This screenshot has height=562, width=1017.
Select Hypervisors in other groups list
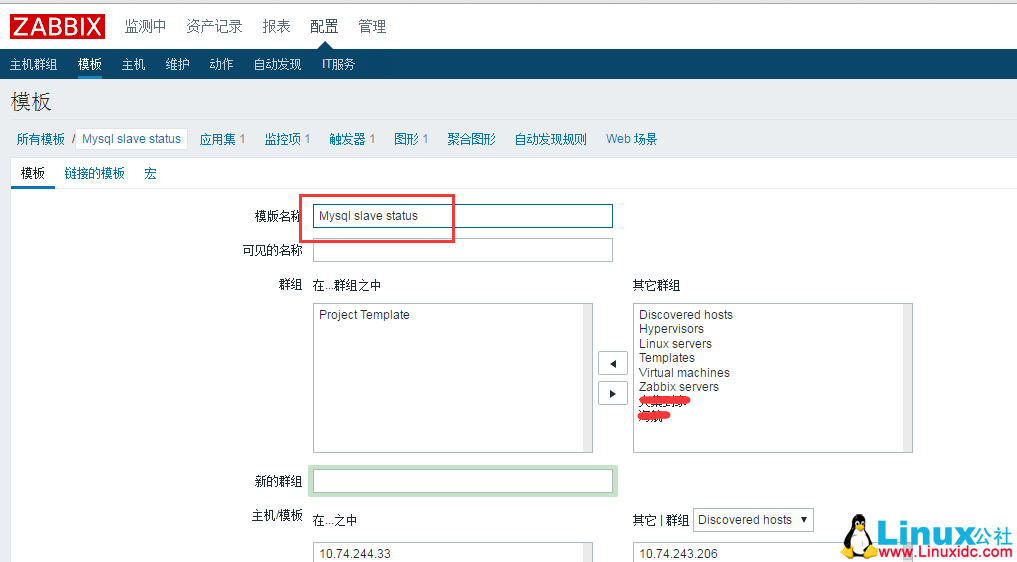(671, 329)
